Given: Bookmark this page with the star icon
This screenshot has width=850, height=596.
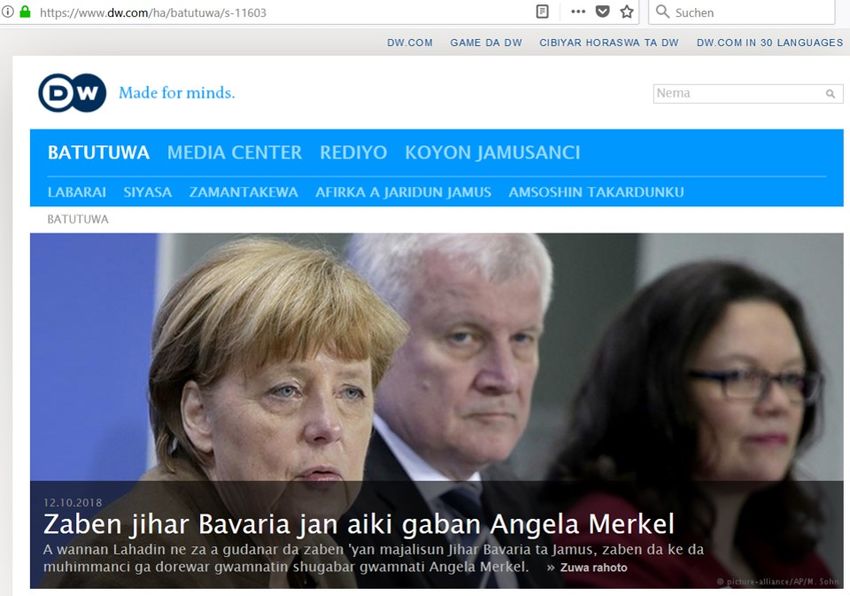Looking at the screenshot, I should point(627,12).
